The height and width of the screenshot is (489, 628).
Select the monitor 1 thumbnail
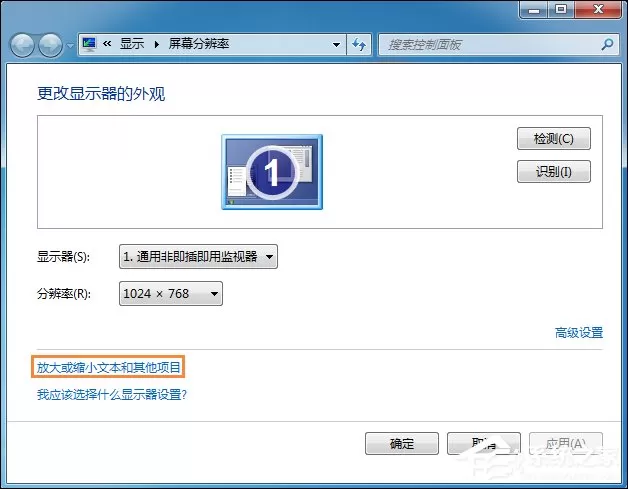(x=272, y=172)
